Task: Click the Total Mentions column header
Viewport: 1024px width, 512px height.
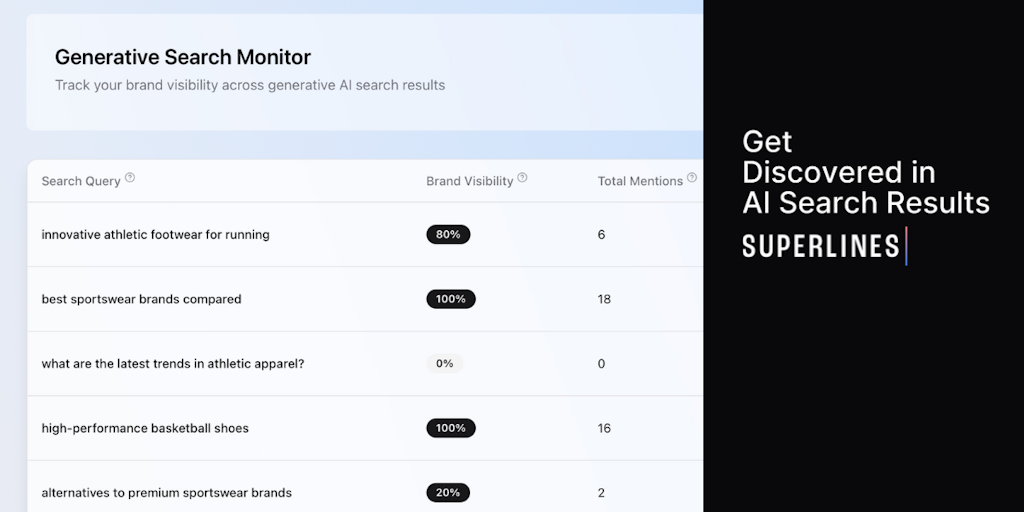Action: 640,181
